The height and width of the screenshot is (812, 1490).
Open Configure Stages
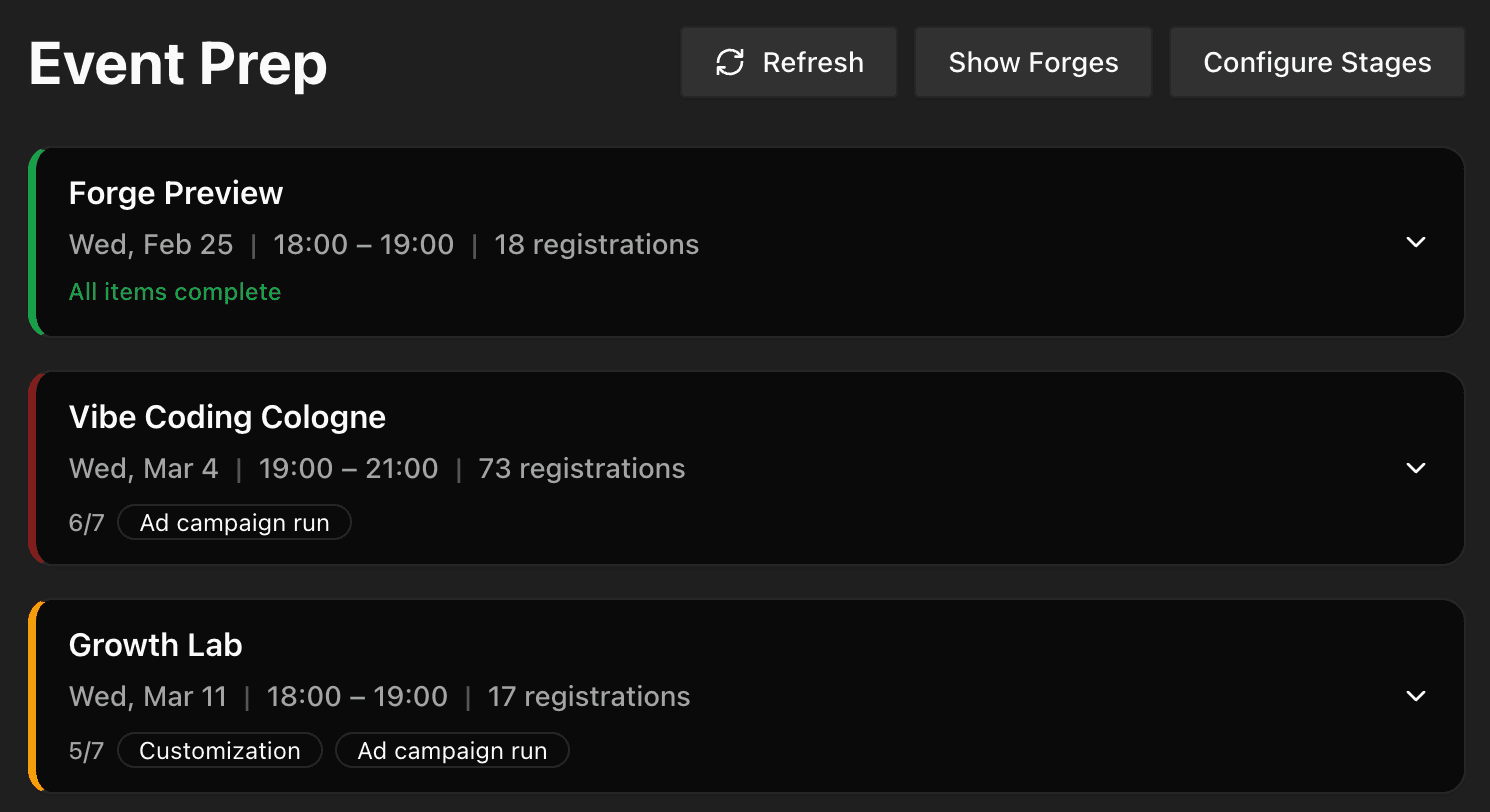[1317, 62]
